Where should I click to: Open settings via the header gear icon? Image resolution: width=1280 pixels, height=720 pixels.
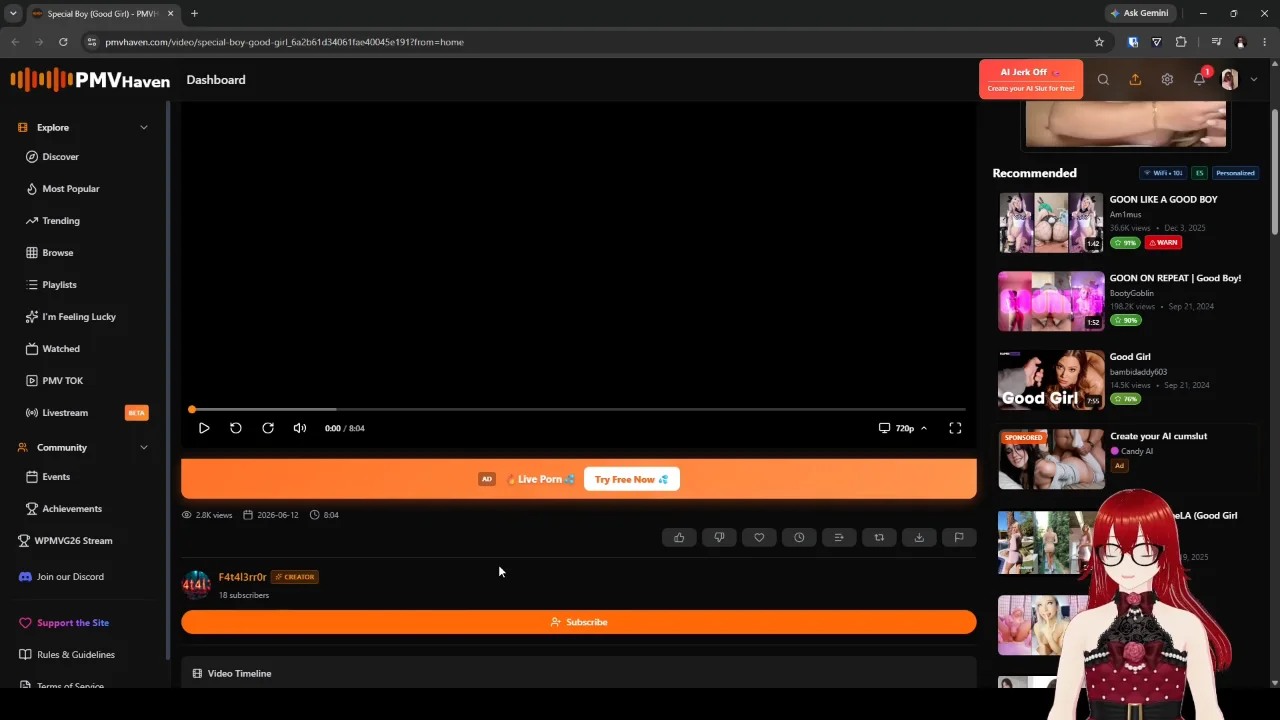[x=1167, y=80]
